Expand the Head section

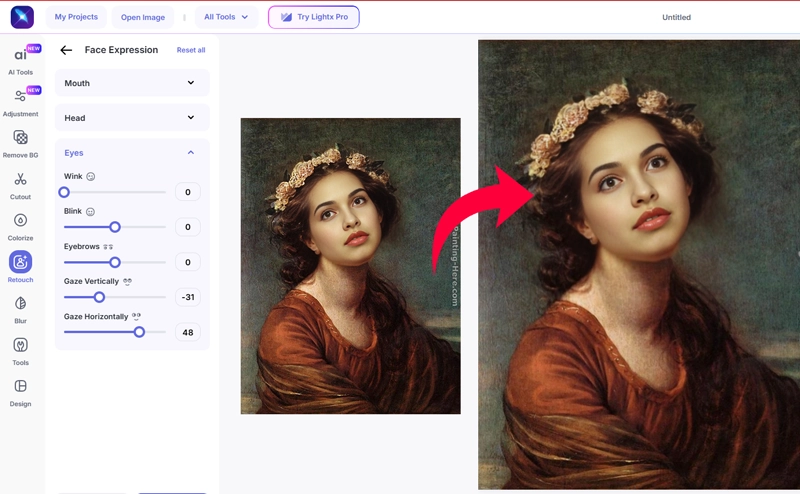pyautogui.click(x=132, y=117)
